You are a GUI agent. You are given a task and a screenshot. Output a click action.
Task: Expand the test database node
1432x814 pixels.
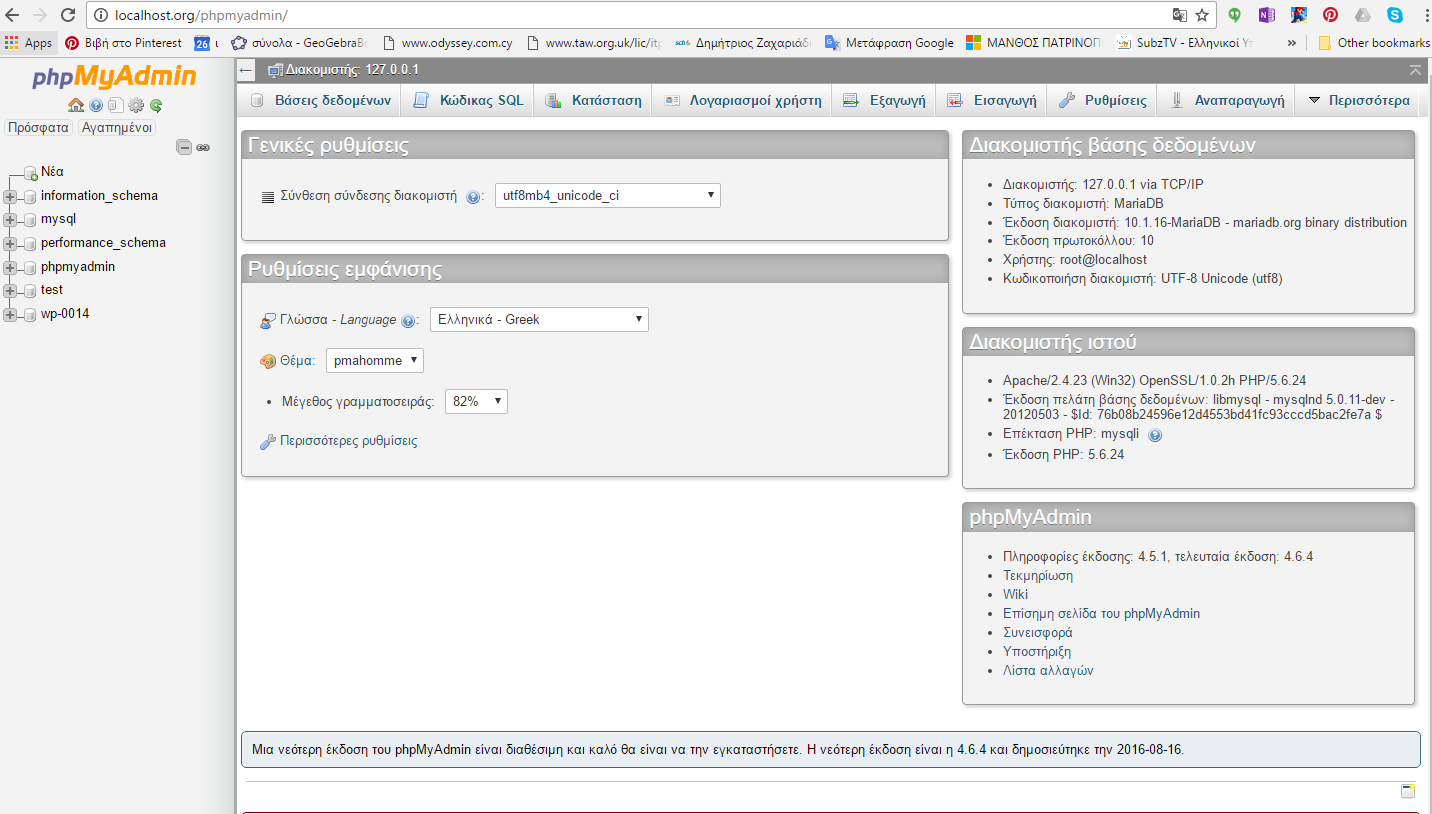tap(10, 291)
